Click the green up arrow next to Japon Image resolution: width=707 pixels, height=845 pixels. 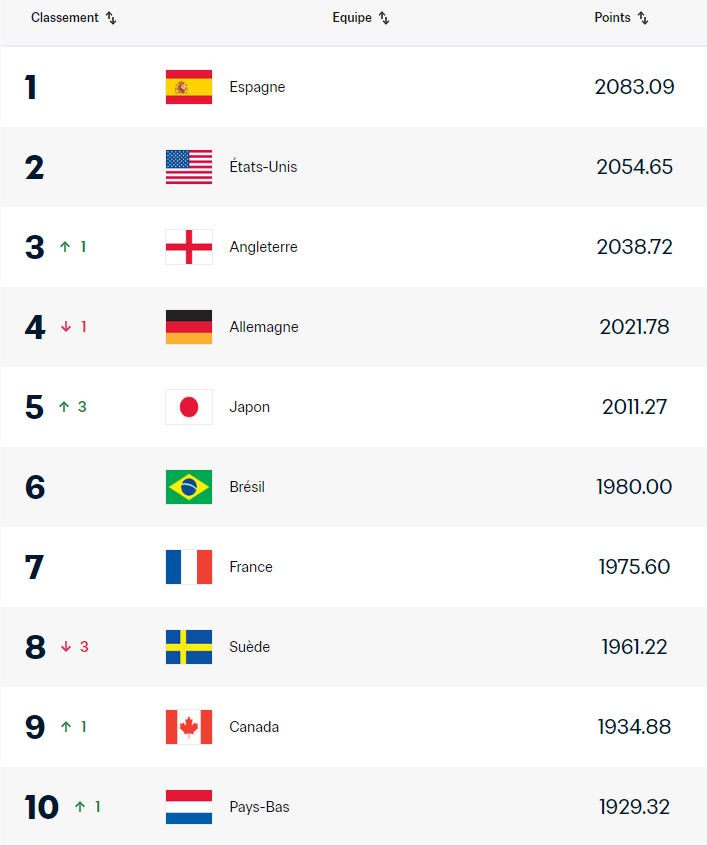point(66,407)
